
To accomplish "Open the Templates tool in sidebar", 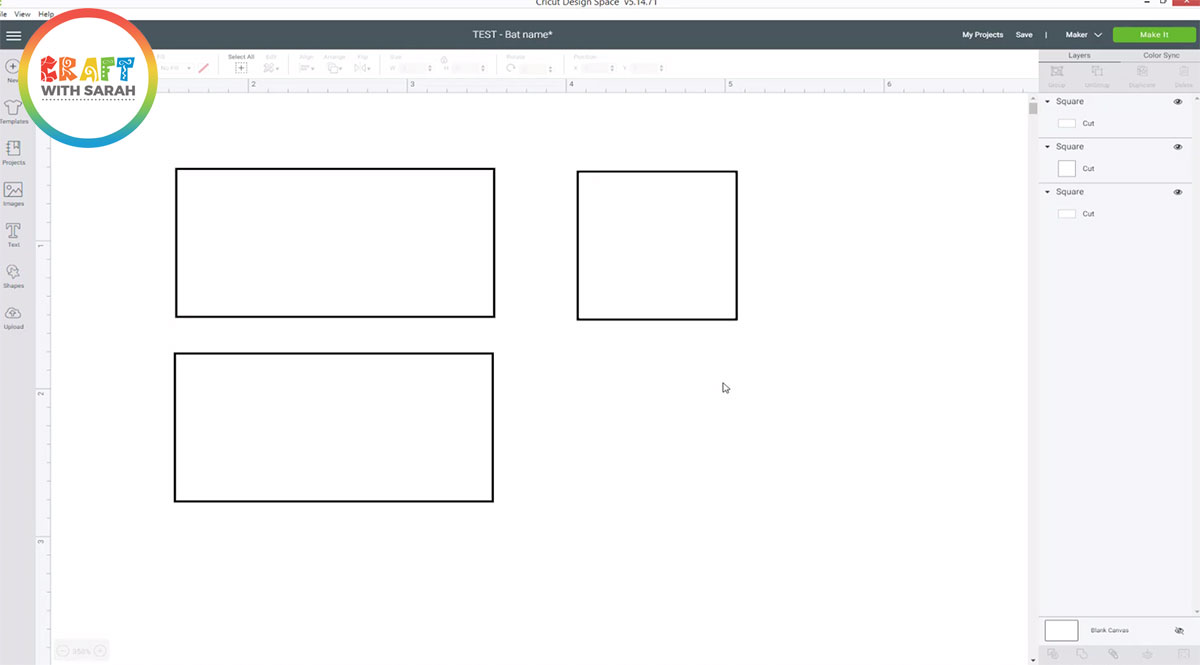I will [x=14, y=111].
